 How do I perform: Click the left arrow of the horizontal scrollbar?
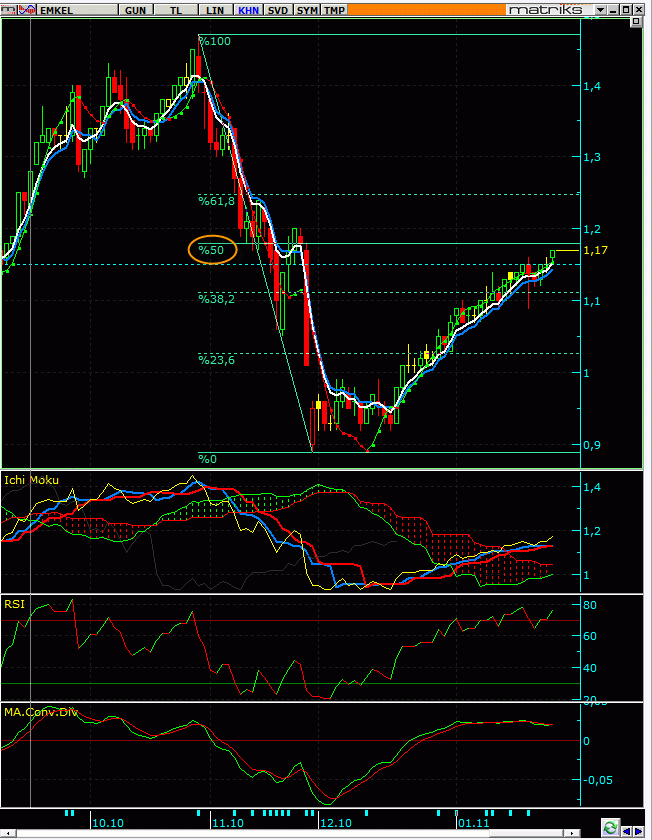[x=8, y=834]
